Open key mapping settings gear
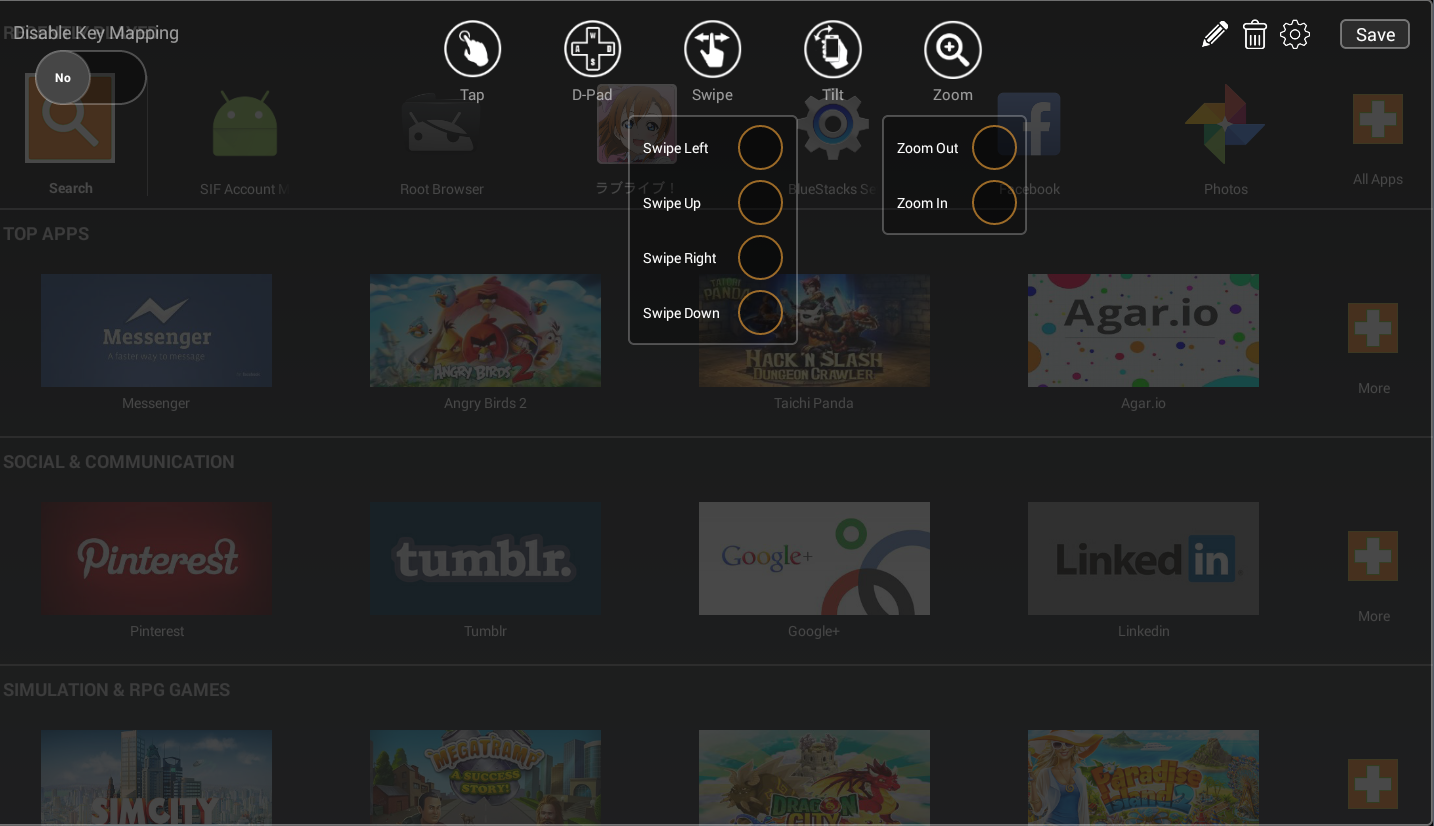The image size is (1434, 826). [x=1295, y=35]
